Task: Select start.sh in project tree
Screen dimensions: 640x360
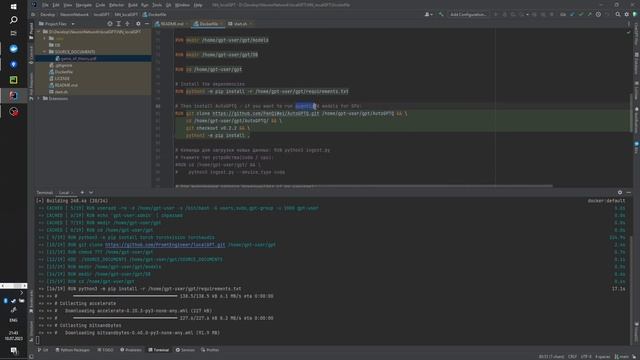Action: click(61, 92)
